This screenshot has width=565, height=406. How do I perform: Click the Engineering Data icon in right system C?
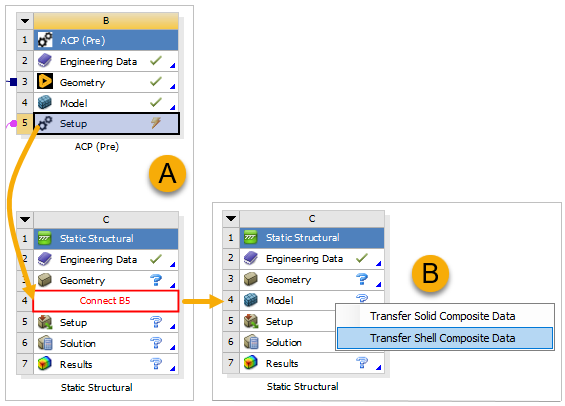click(x=251, y=258)
